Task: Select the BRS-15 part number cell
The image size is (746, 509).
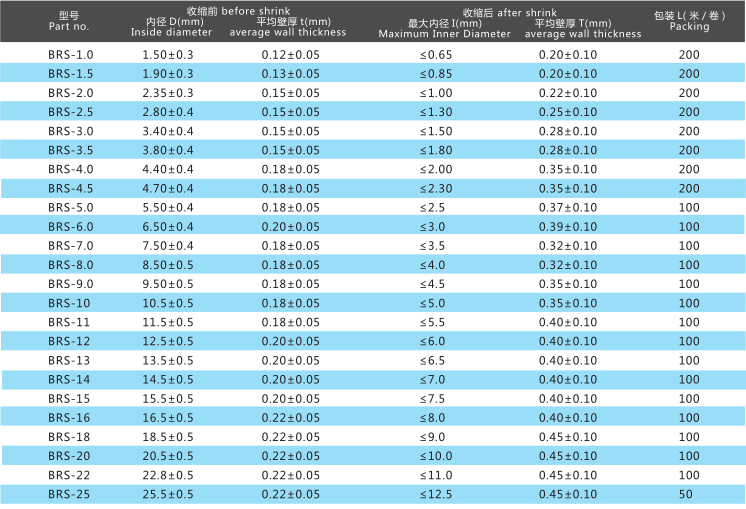Action: 69,399
